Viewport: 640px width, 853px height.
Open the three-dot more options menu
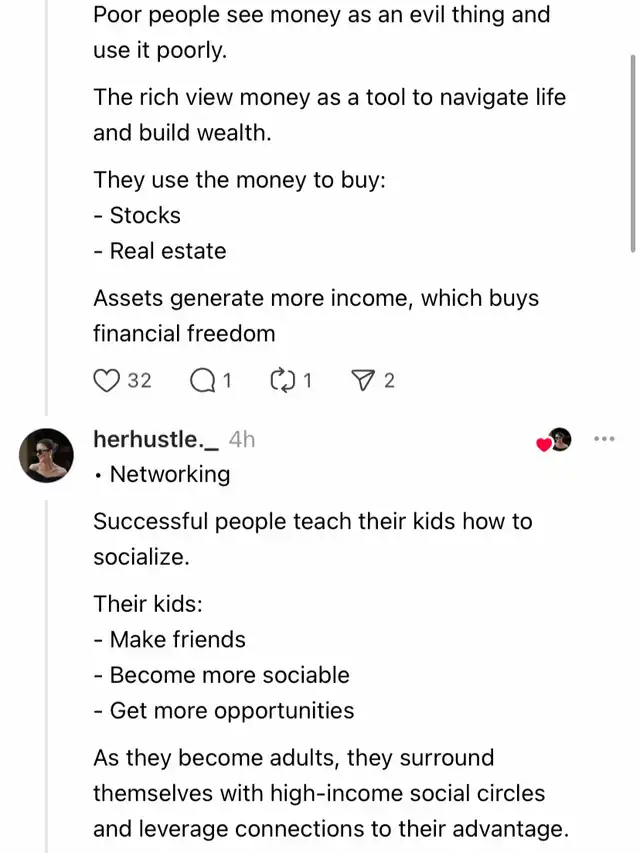(x=603, y=438)
